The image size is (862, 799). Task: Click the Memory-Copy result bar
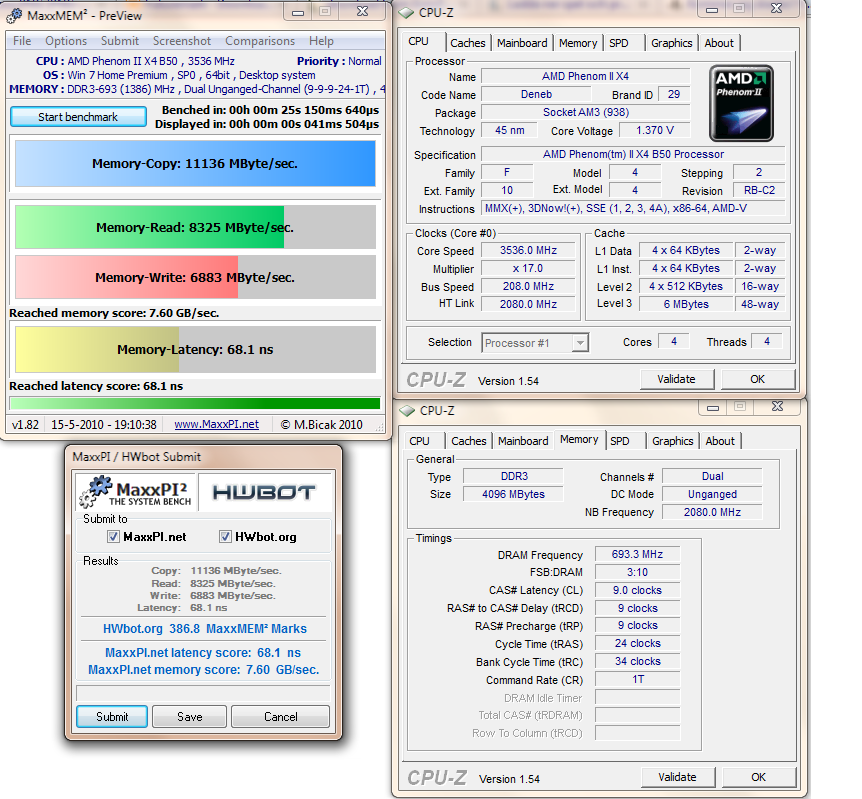coord(195,163)
